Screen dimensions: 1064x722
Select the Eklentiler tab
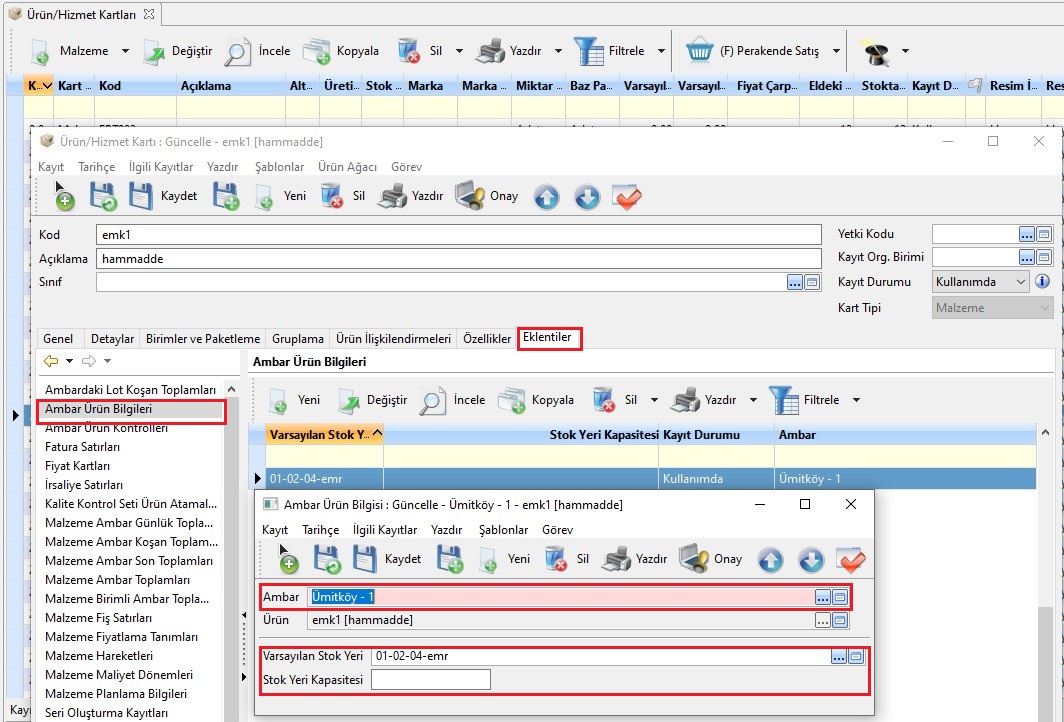(x=548, y=337)
